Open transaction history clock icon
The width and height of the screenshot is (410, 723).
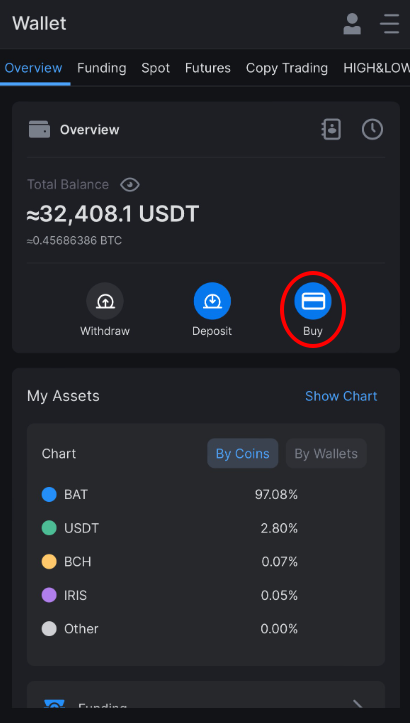pos(372,130)
